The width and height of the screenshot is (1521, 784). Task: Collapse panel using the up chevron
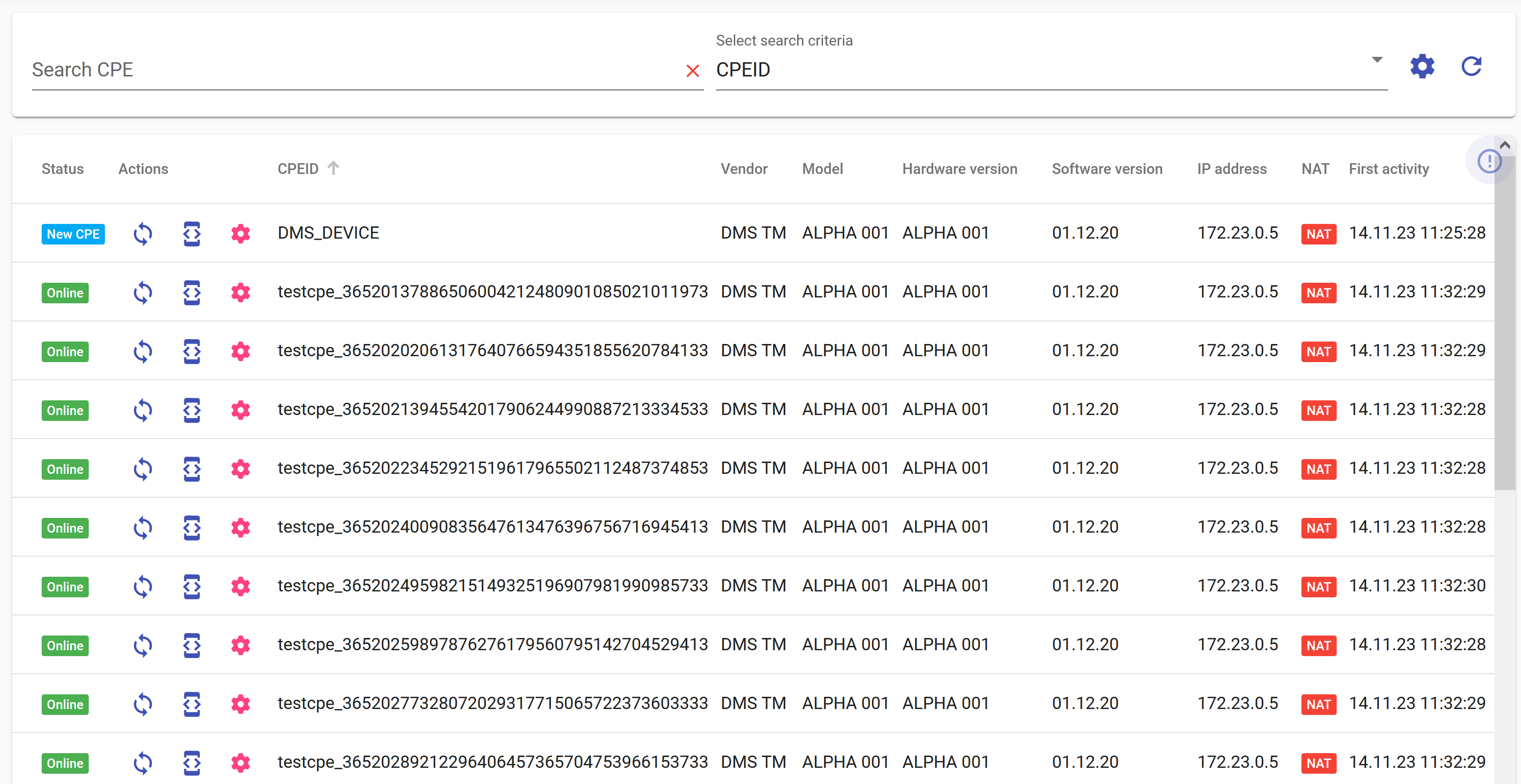[x=1505, y=145]
